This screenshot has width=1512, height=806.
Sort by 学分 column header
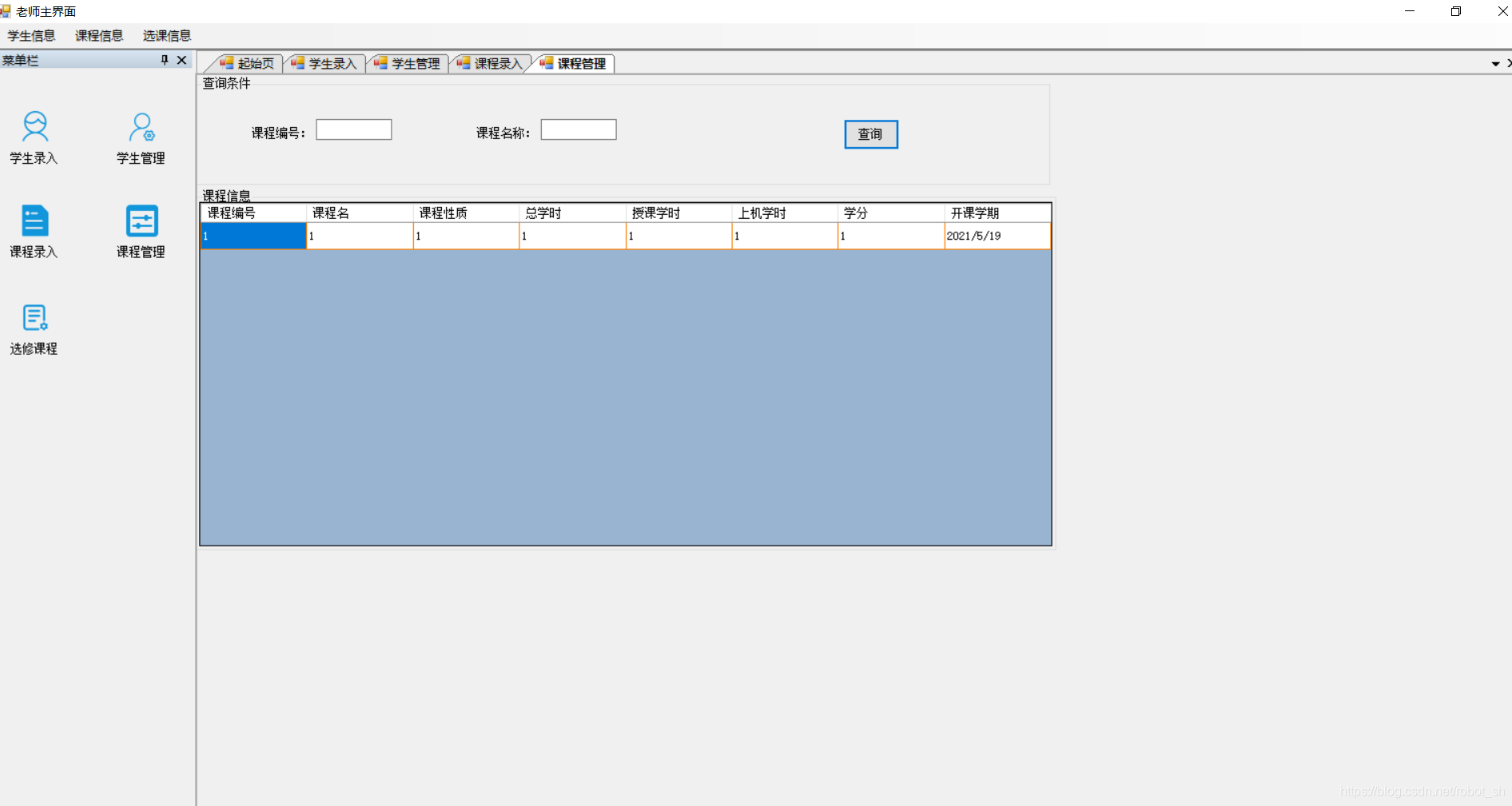[x=891, y=212]
